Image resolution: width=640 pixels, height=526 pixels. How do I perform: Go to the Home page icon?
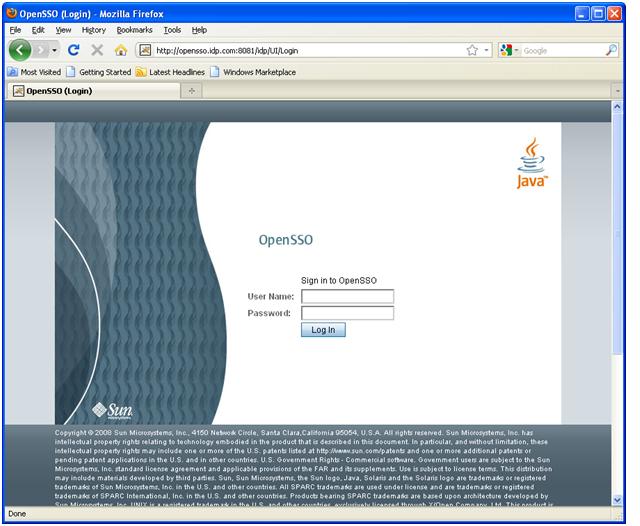coord(121,50)
